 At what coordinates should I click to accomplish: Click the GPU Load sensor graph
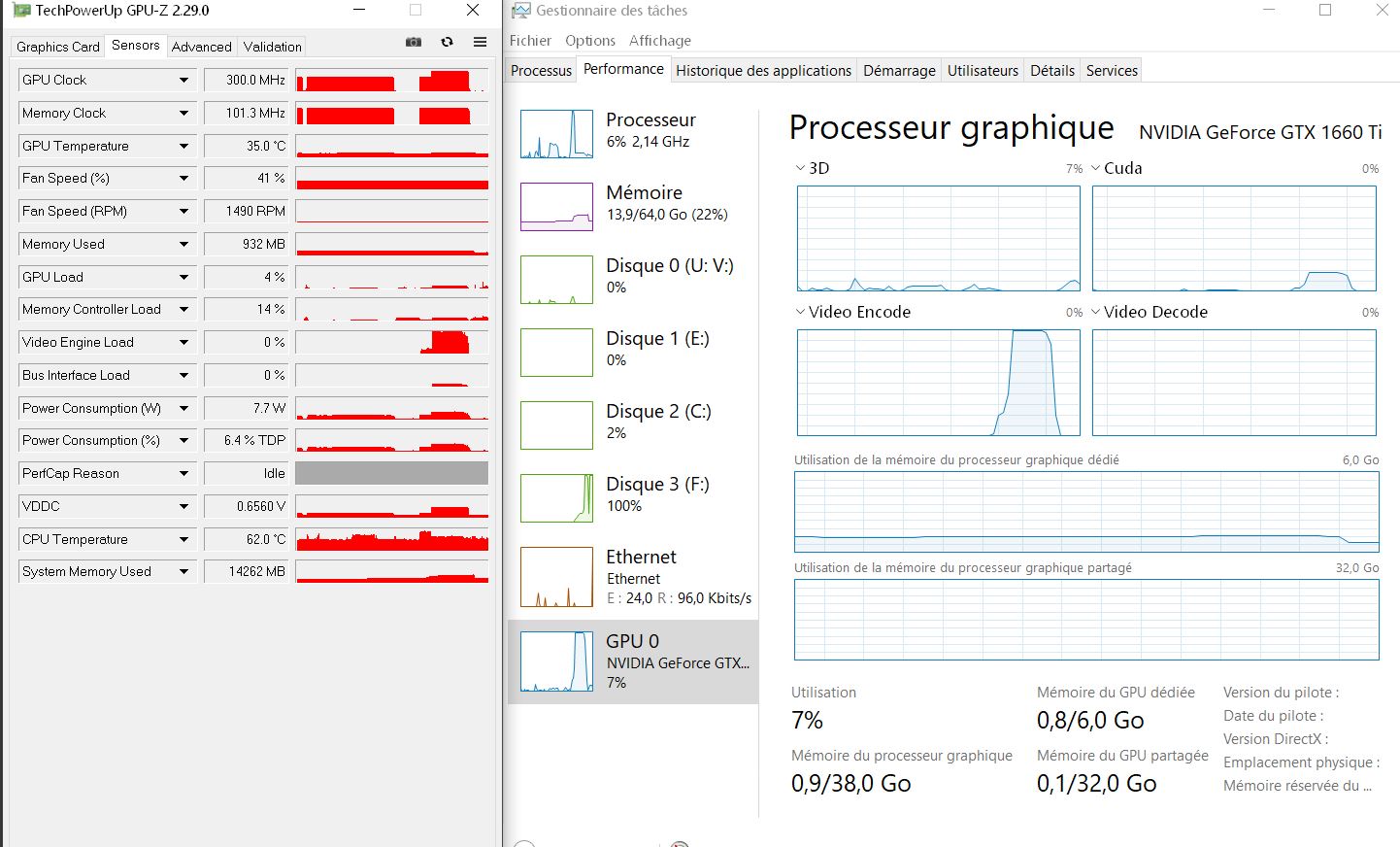392,277
